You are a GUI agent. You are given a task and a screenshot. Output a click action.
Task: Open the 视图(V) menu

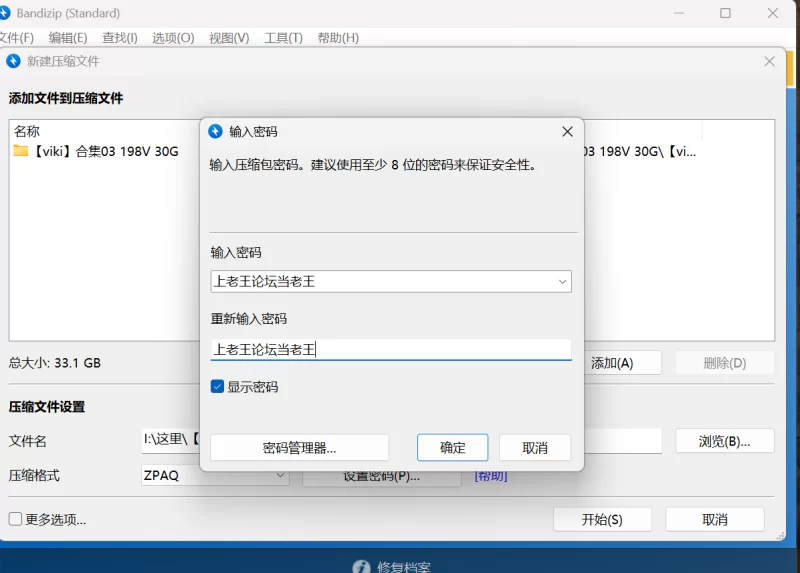[x=229, y=38]
